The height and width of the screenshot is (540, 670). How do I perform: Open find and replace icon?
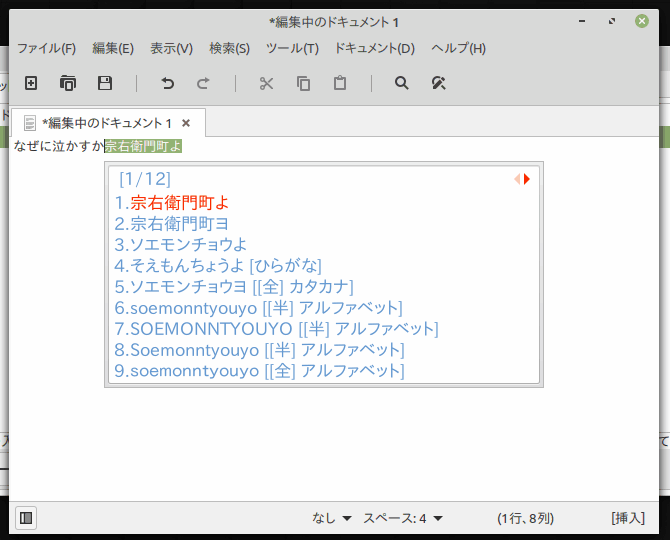pyautogui.click(x=439, y=83)
